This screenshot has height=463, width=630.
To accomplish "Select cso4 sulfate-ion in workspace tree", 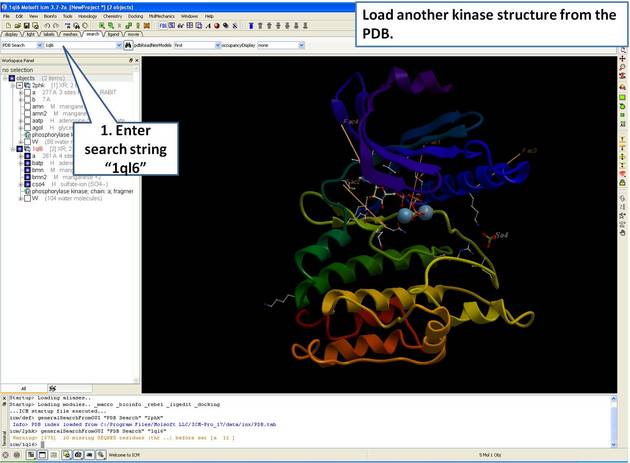I will (38, 183).
